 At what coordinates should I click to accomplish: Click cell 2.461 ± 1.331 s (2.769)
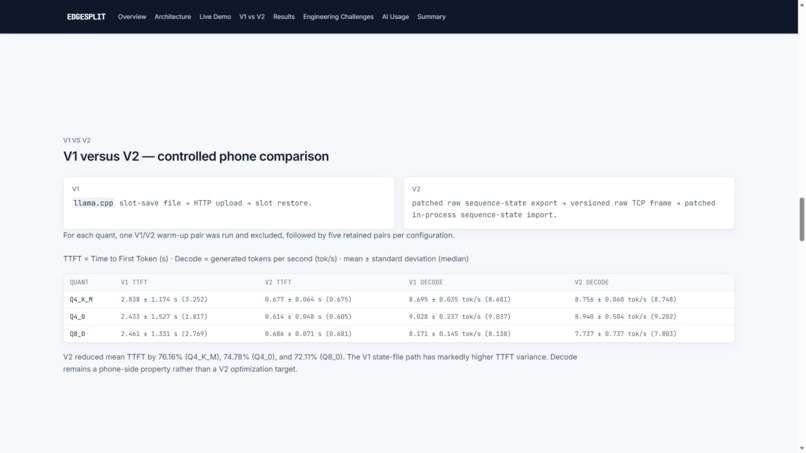click(x=164, y=334)
